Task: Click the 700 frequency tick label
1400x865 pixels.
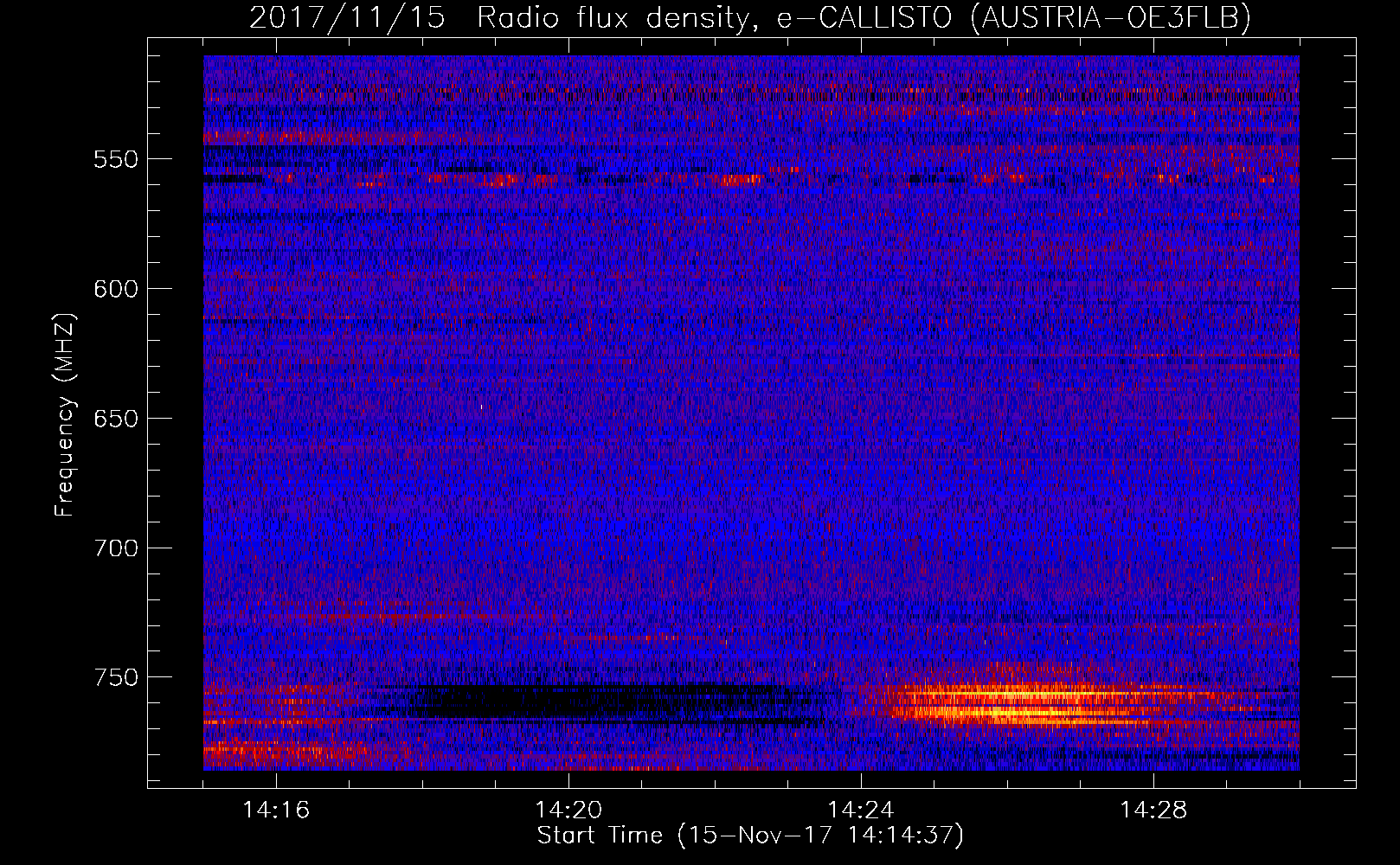Action: (x=116, y=548)
